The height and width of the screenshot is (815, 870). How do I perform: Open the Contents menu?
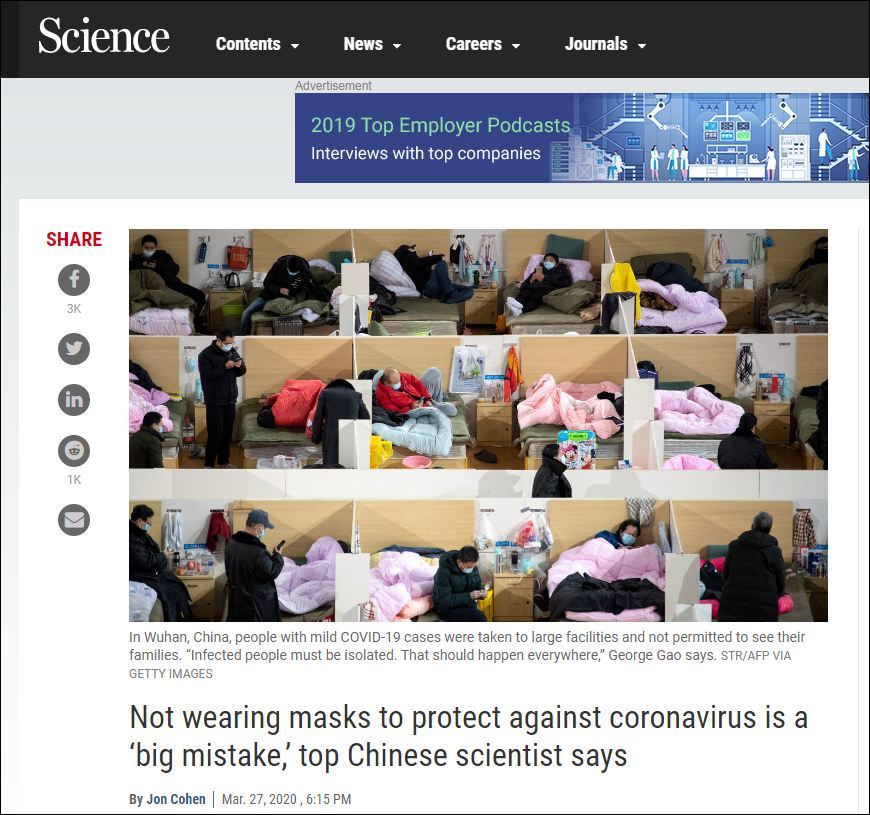pos(248,44)
